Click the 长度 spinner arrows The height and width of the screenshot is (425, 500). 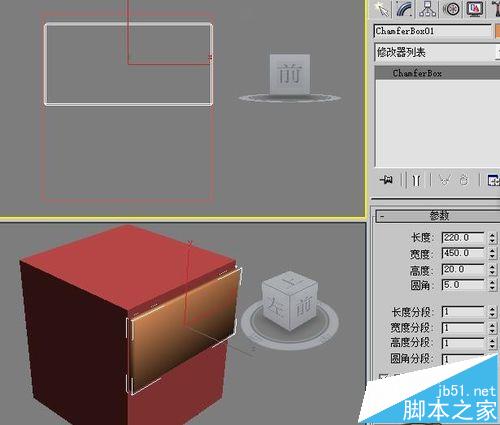click(x=492, y=238)
